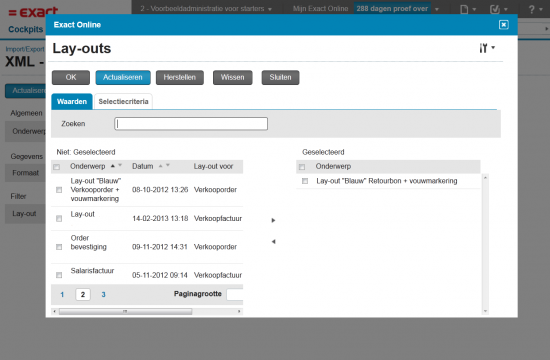
Task: Click Lay-out "Blauw" Retourbon + vouwmarkering text
Action: [x=387, y=181]
